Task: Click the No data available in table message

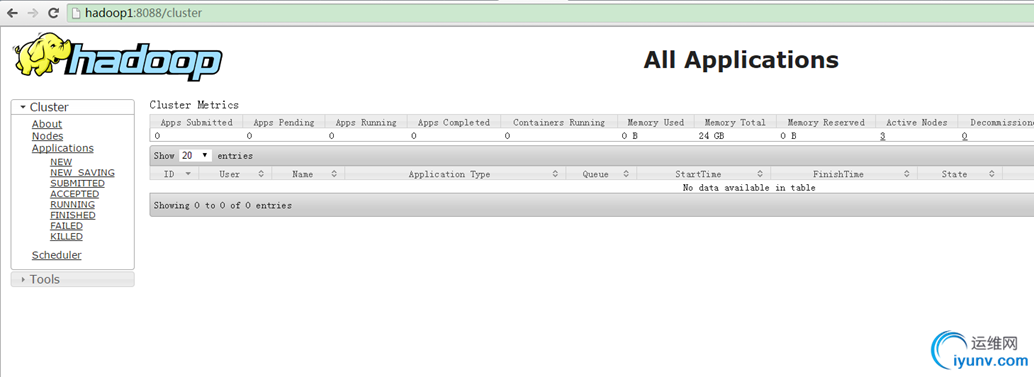Action: tap(748, 188)
